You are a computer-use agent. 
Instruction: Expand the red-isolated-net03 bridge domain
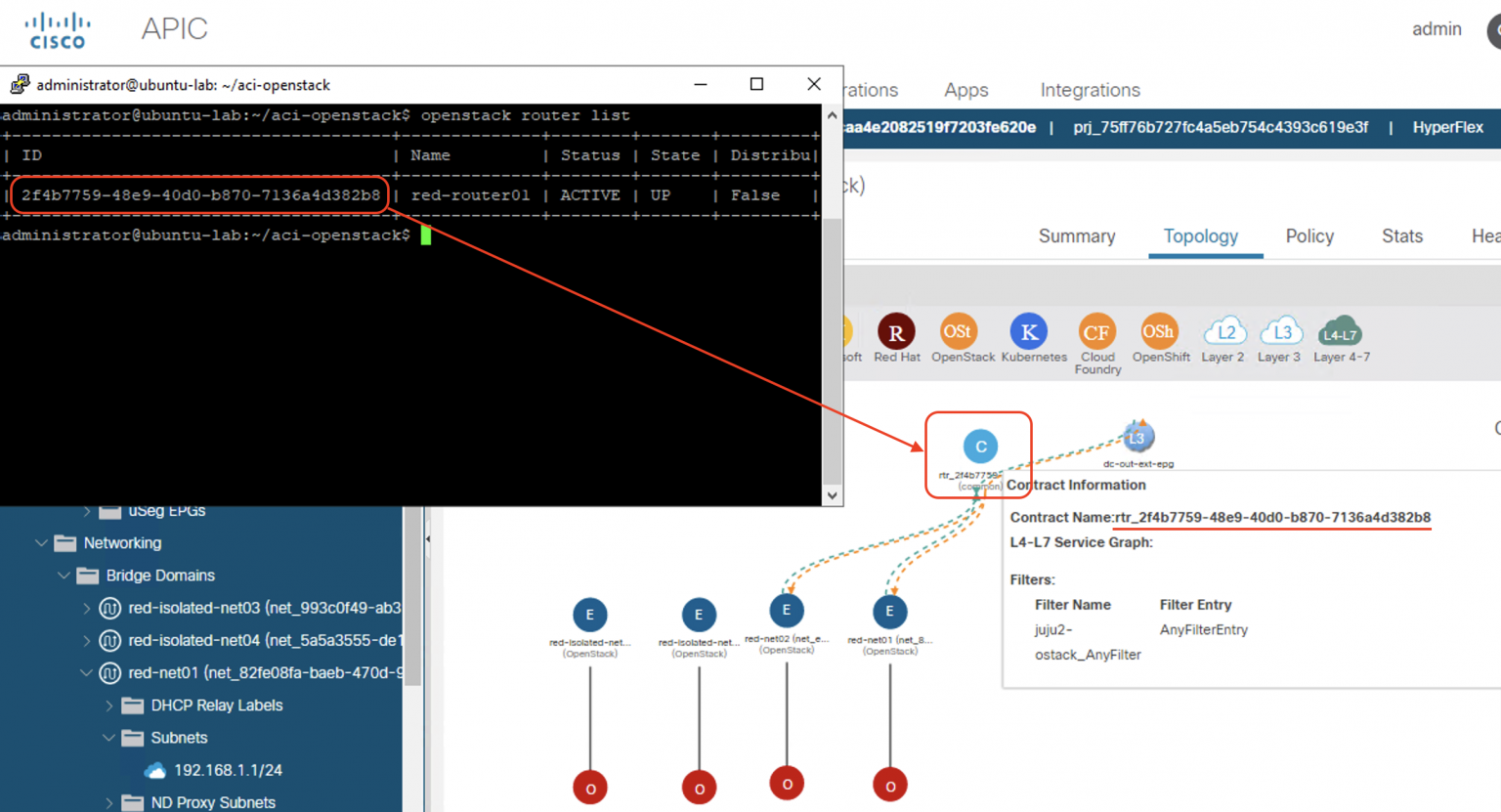pyautogui.click(x=86, y=608)
